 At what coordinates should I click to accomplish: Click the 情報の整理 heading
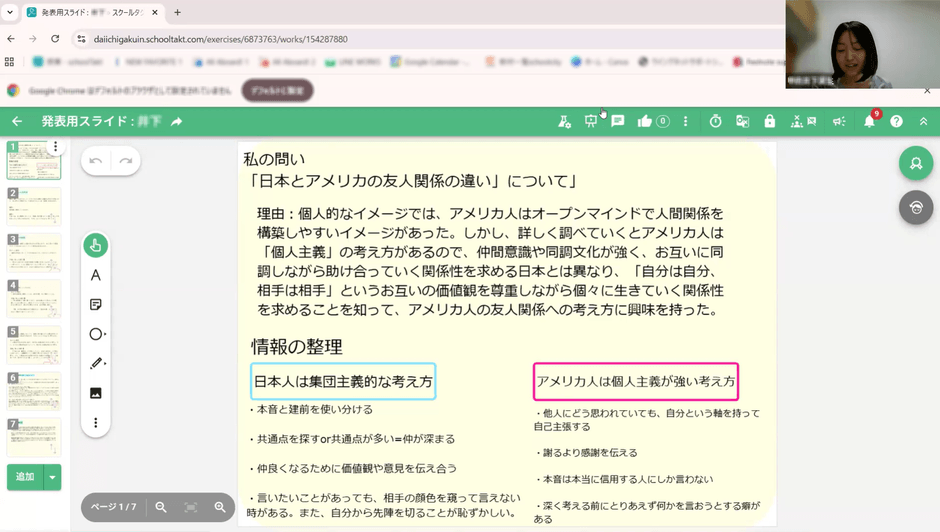pos(297,347)
